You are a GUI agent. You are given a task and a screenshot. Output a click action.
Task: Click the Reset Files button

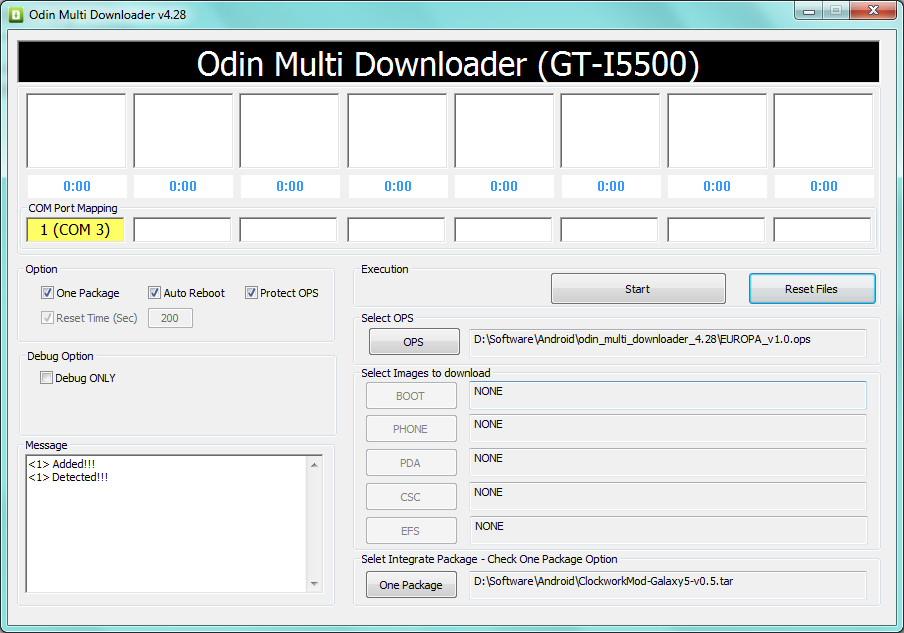tap(812, 289)
